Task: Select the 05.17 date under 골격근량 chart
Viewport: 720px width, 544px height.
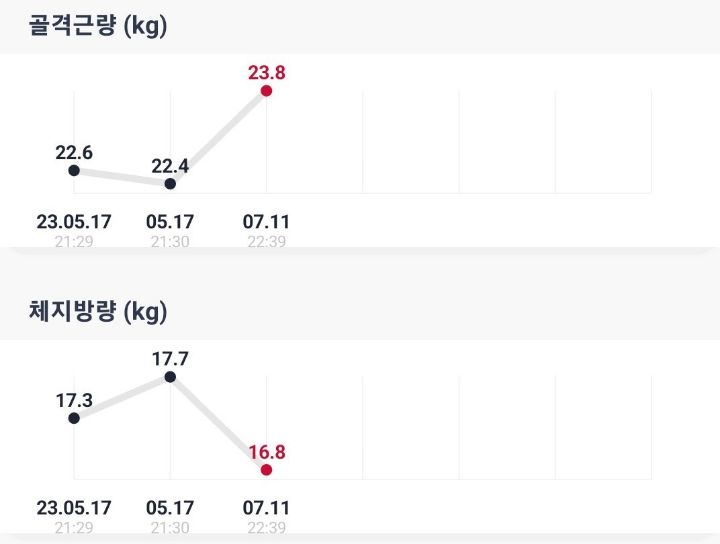Action: pyautogui.click(x=170, y=222)
